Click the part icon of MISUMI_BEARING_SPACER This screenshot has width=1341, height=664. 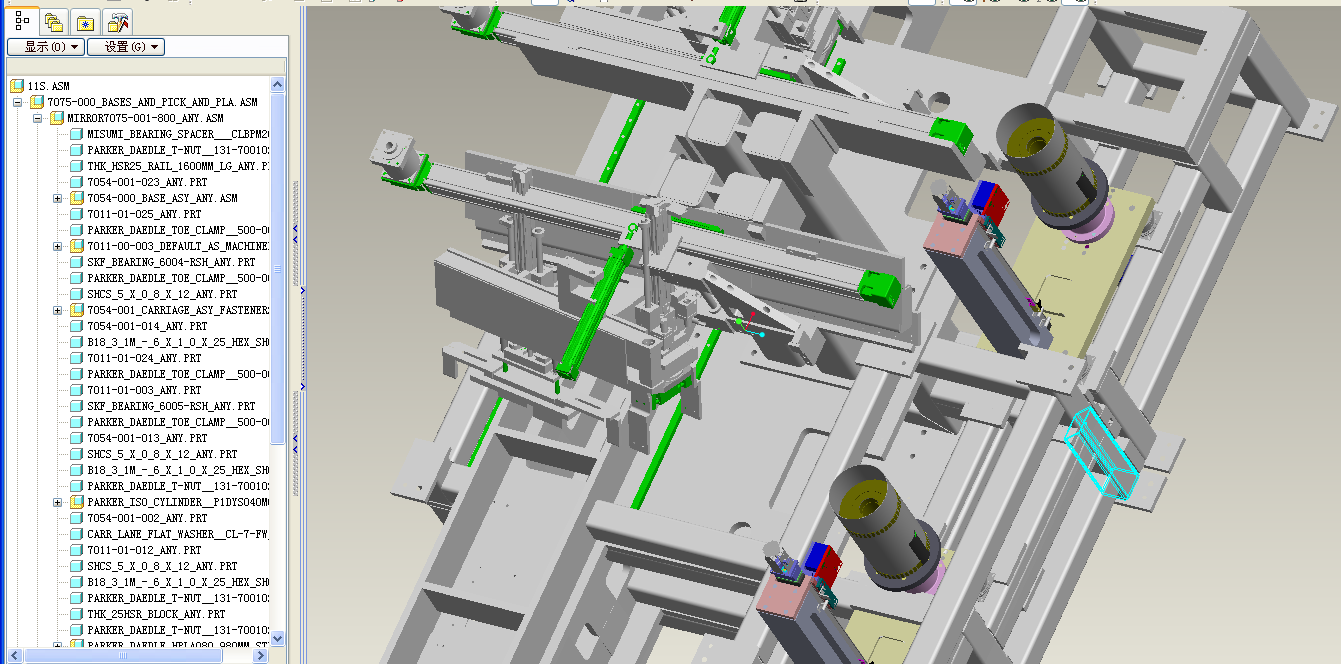click(x=77, y=134)
